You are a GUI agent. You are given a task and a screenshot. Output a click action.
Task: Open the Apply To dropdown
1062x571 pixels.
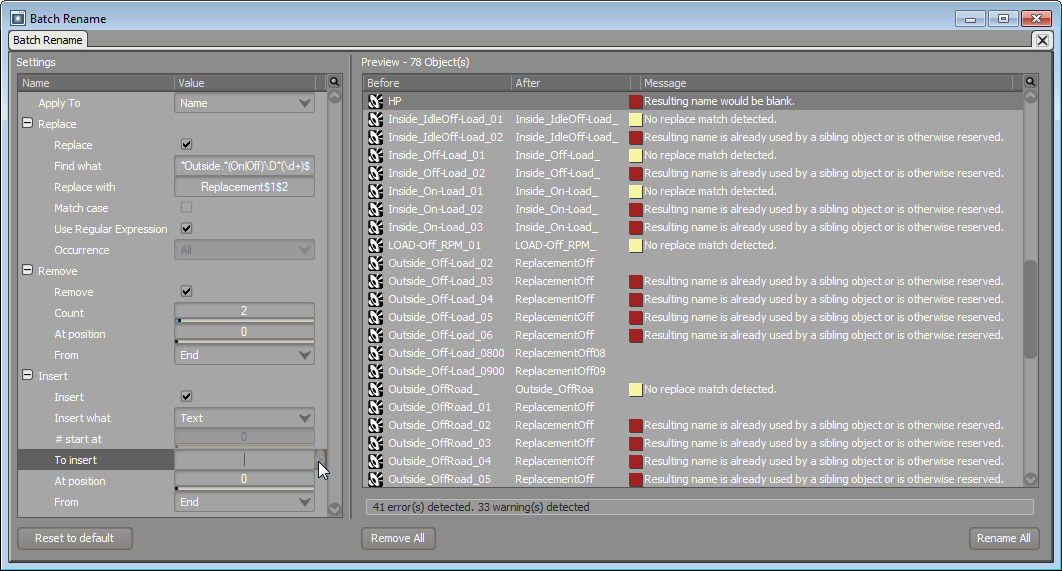coord(244,103)
